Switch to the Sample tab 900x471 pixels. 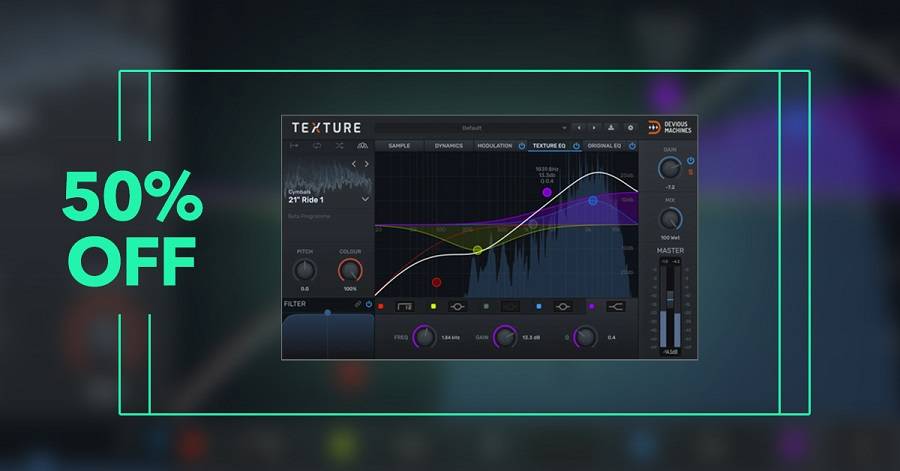tap(399, 146)
